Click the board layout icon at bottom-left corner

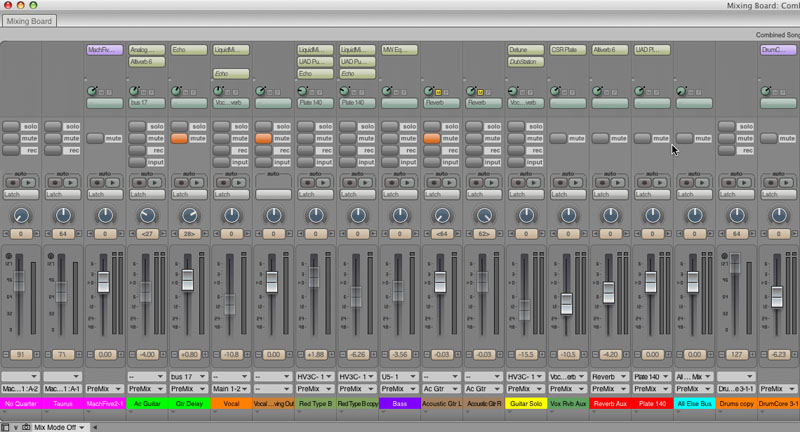point(5,427)
